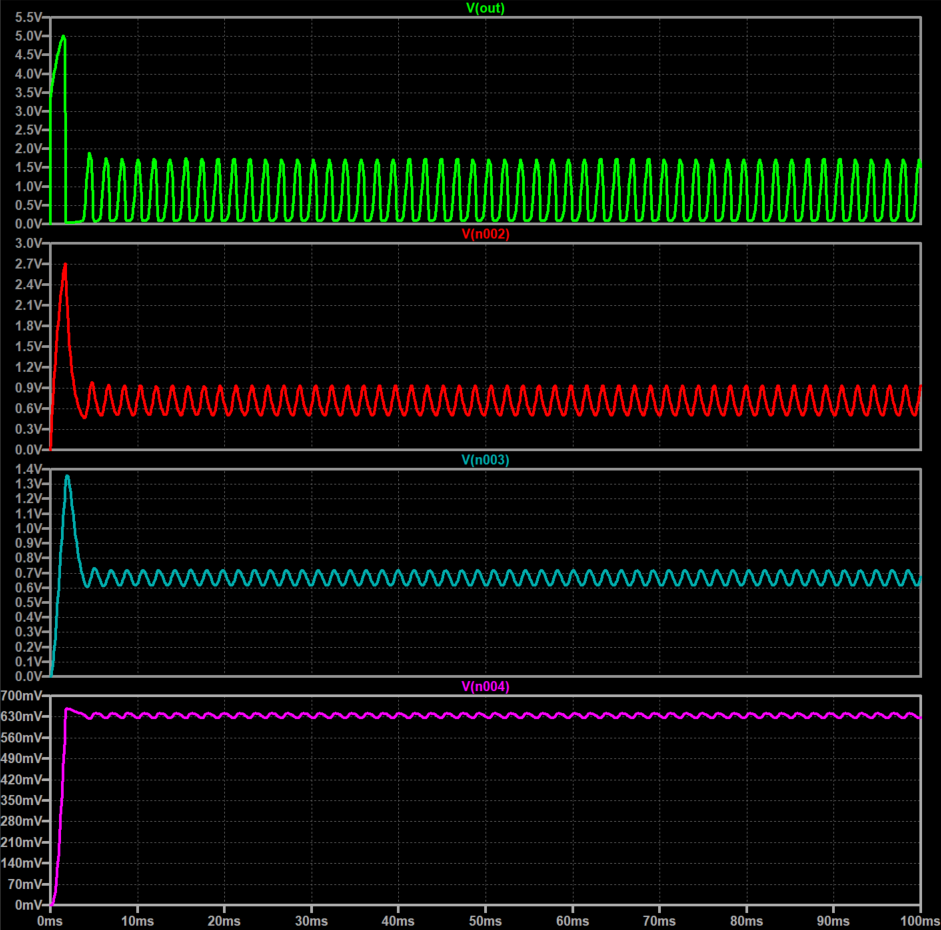Click the 90ms label on time axis

point(833,918)
